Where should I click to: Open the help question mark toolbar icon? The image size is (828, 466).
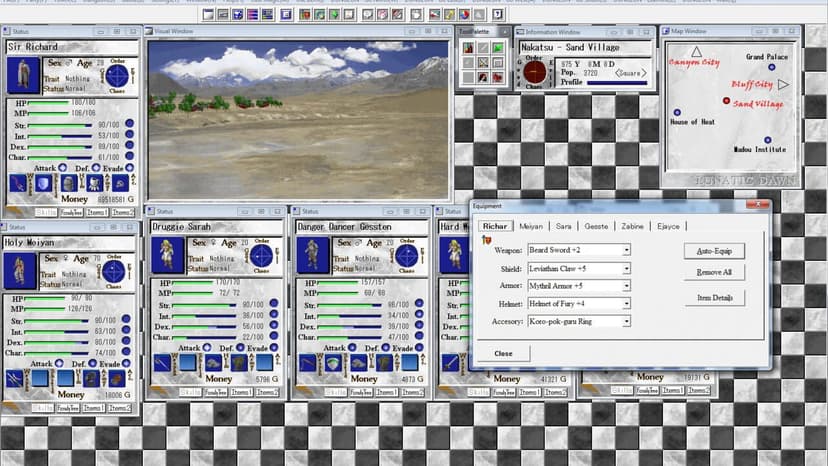pyautogui.click(x=497, y=14)
